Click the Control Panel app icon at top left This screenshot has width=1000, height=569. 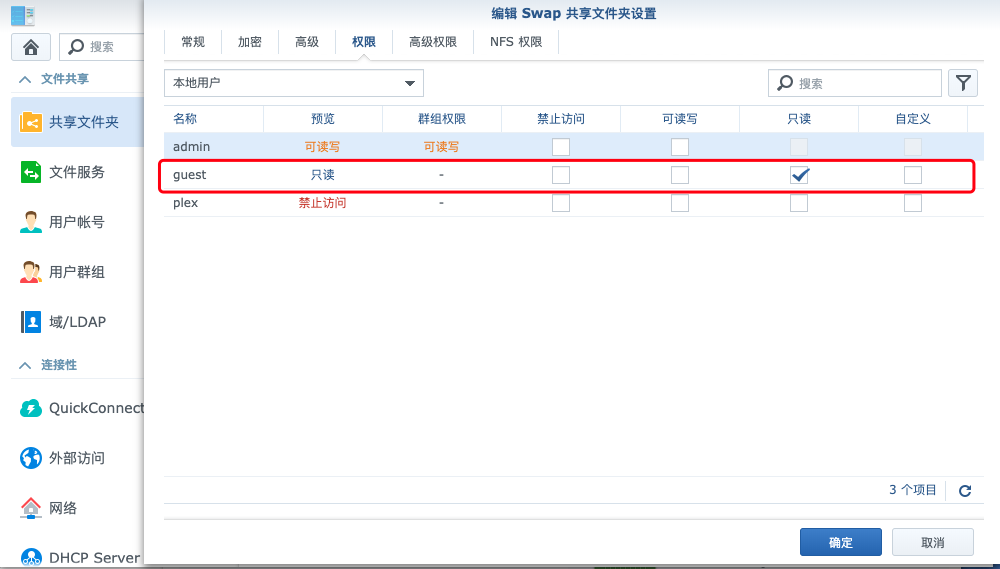(x=23, y=15)
